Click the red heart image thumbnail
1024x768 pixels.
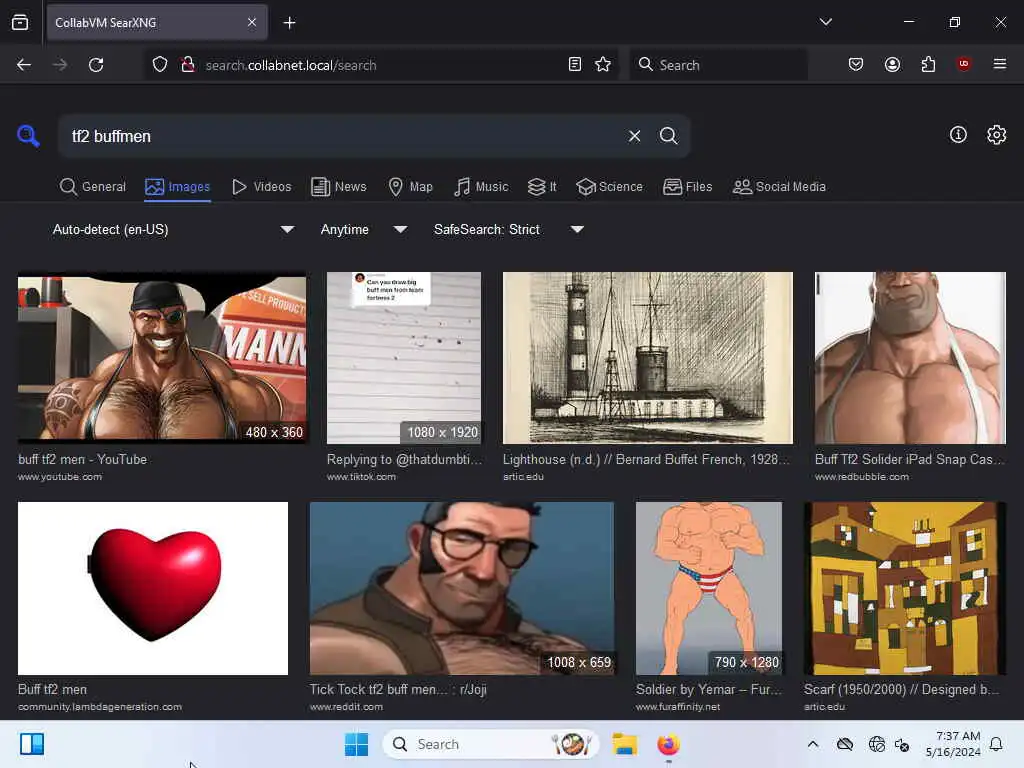click(x=153, y=588)
